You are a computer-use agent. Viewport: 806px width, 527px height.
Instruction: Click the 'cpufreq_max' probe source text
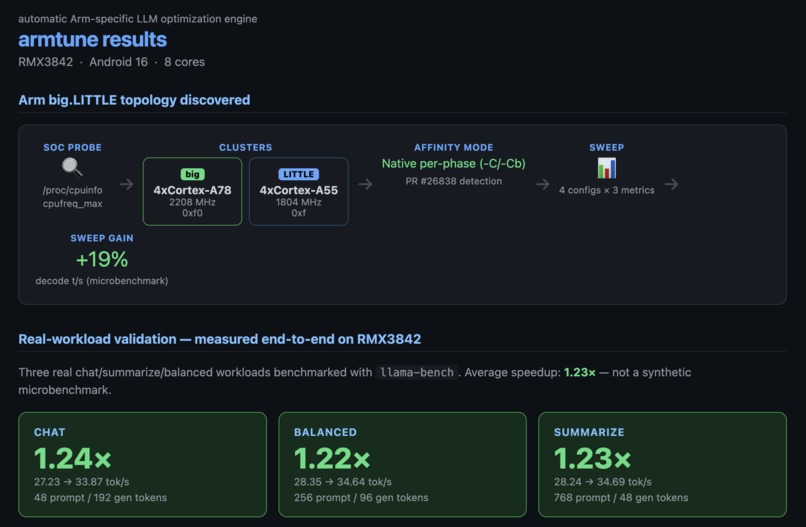click(72, 204)
